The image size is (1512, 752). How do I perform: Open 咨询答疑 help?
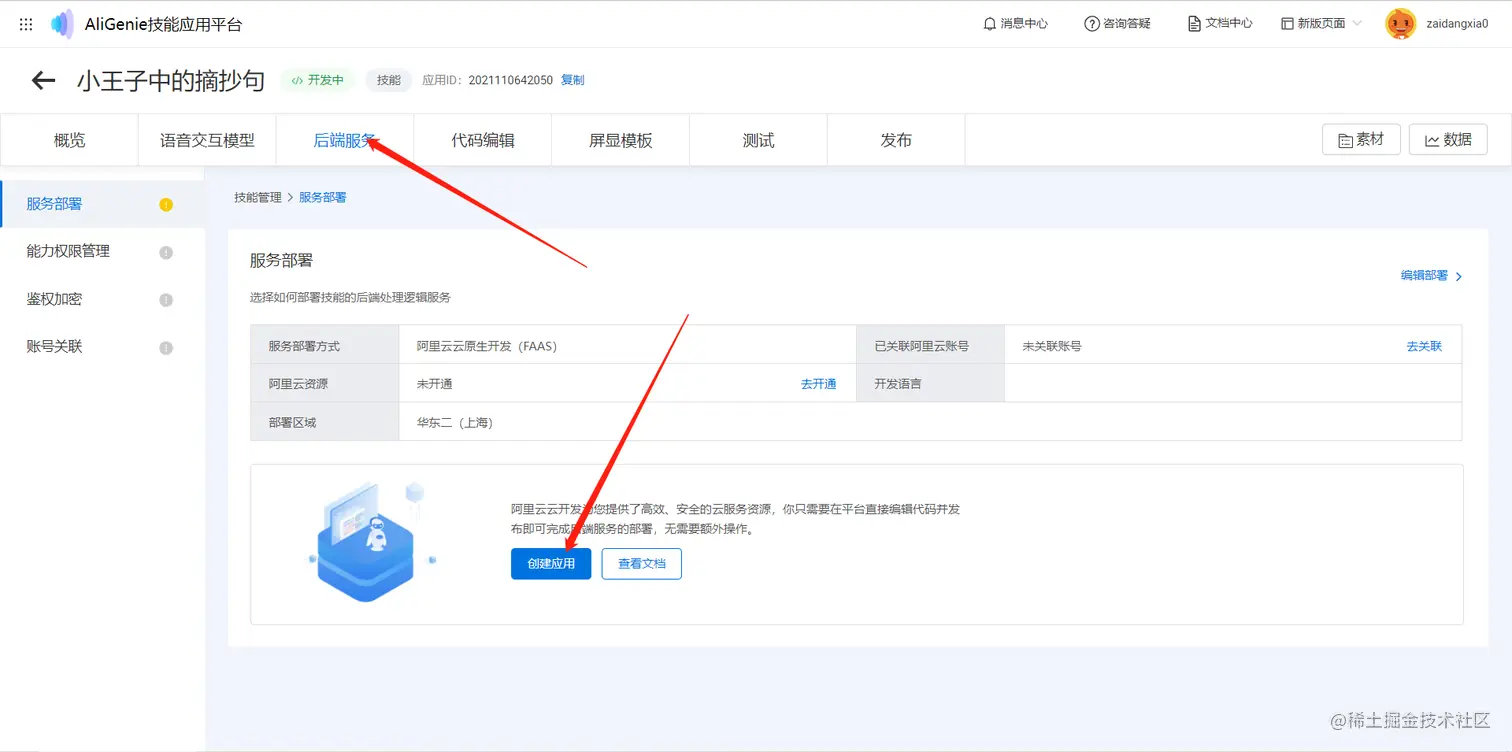point(1117,23)
